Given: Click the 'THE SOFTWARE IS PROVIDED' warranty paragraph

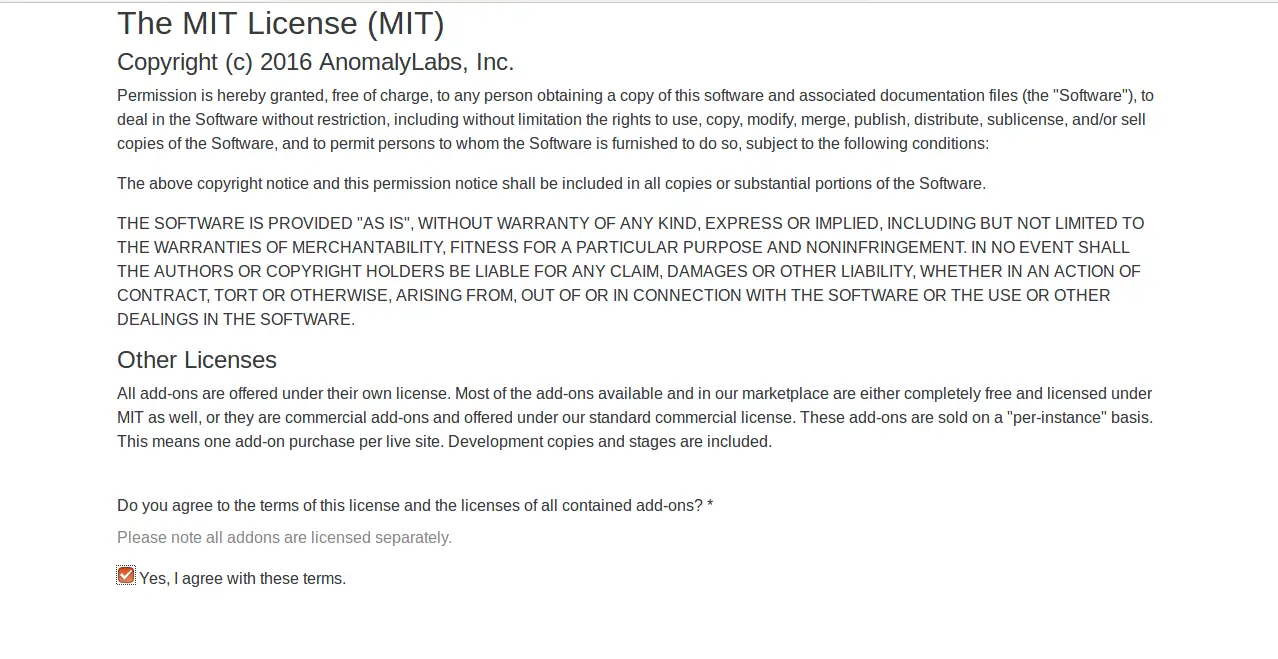Looking at the screenshot, I should (x=630, y=271).
